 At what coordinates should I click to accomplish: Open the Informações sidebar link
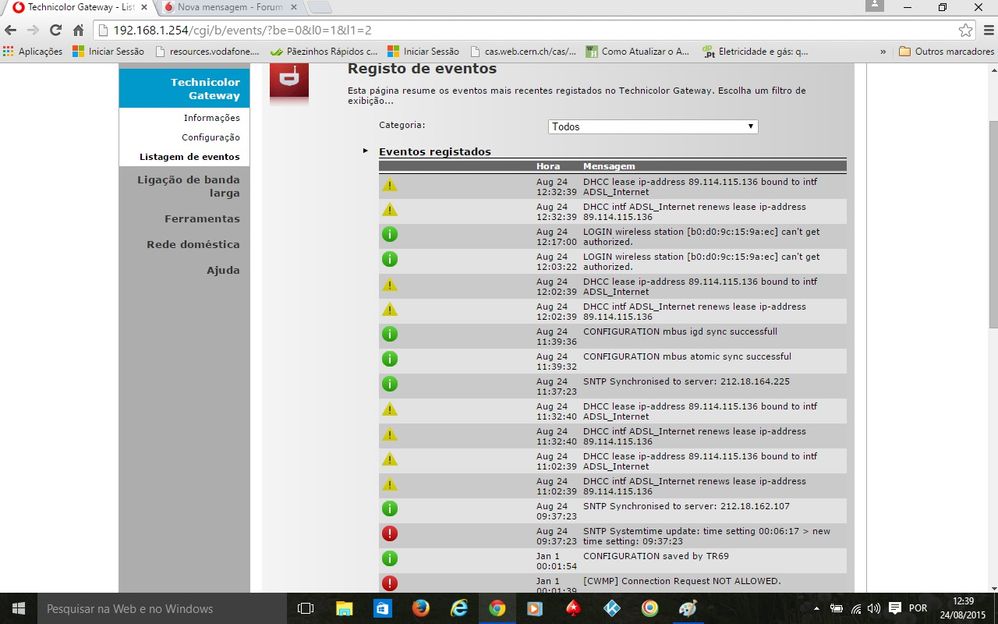(x=211, y=118)
